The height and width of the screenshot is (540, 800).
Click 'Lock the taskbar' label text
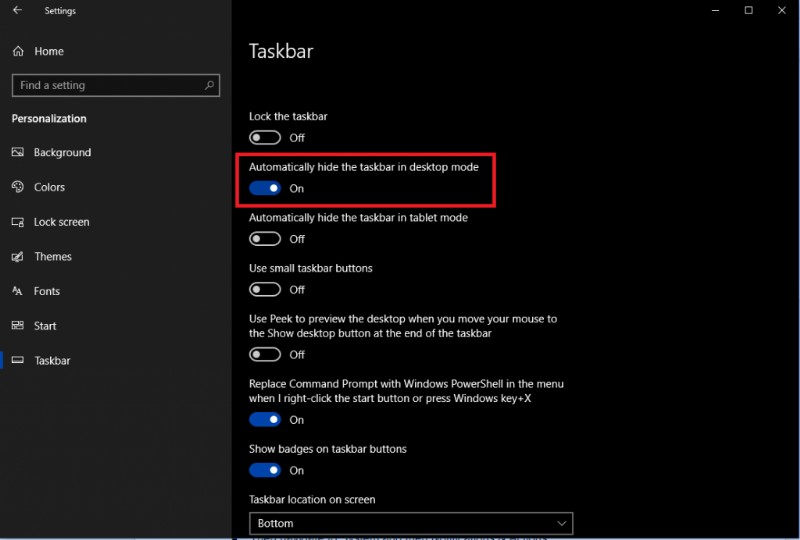[x=288, y=116]
